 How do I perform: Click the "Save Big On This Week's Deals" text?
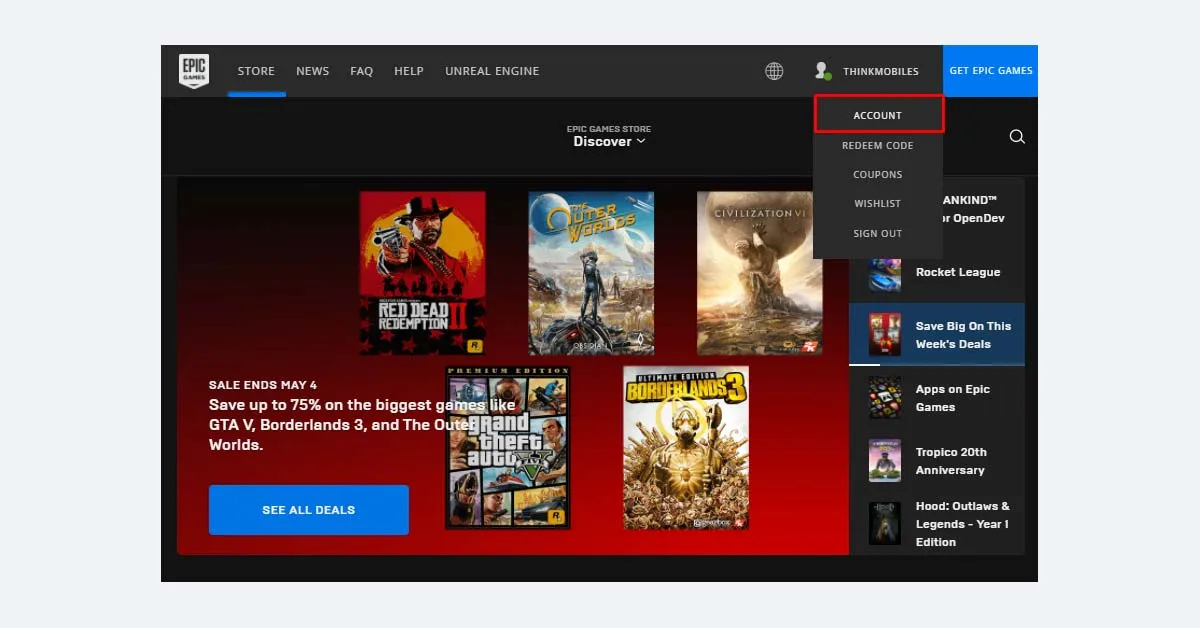point(964,335)
